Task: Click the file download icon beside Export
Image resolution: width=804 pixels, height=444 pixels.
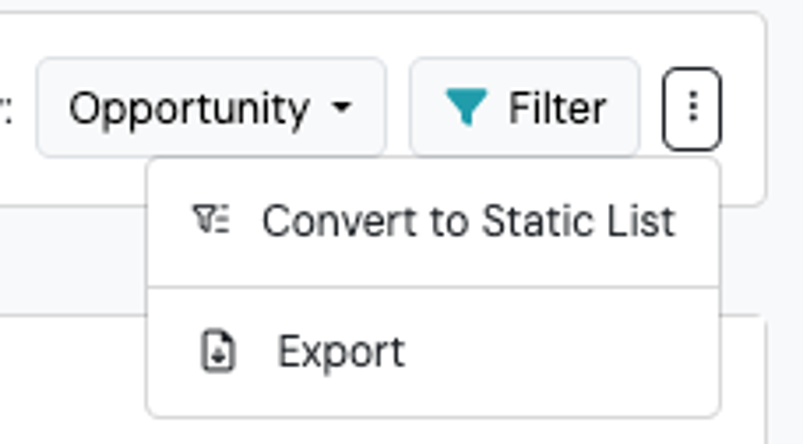Action: [x=218, y=351]
